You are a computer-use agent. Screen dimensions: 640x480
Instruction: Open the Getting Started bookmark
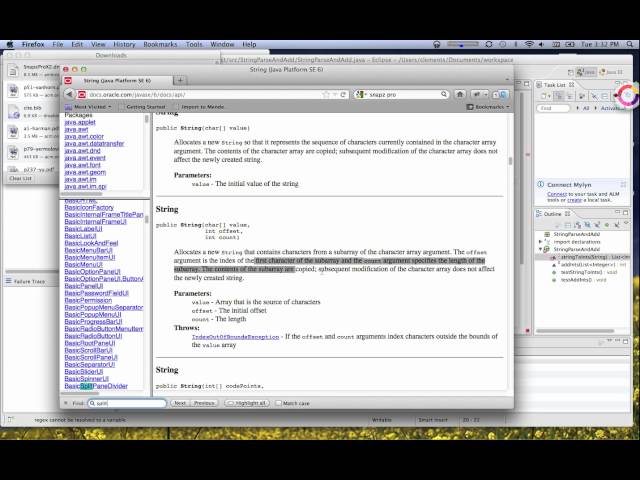pos(145,107)
